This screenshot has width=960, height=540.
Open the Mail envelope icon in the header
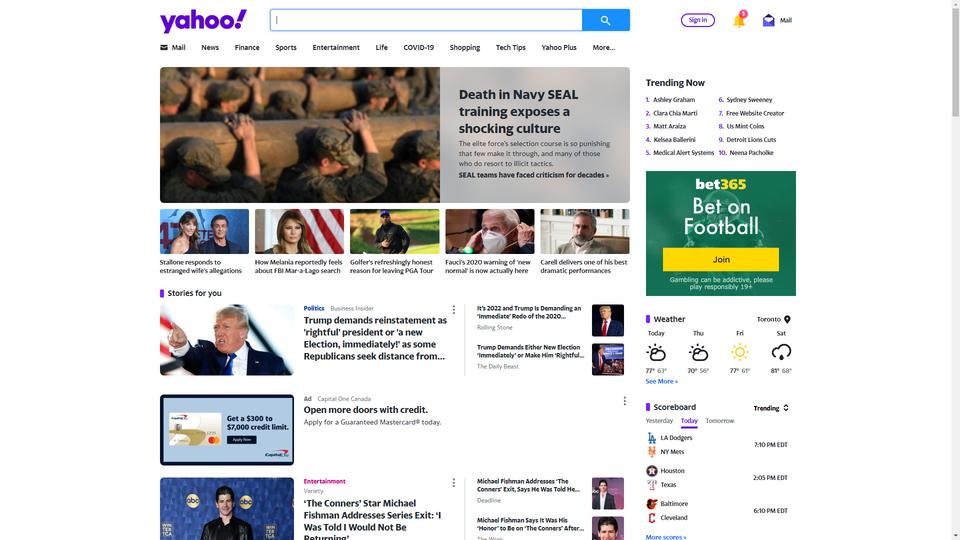coord(768,20)
